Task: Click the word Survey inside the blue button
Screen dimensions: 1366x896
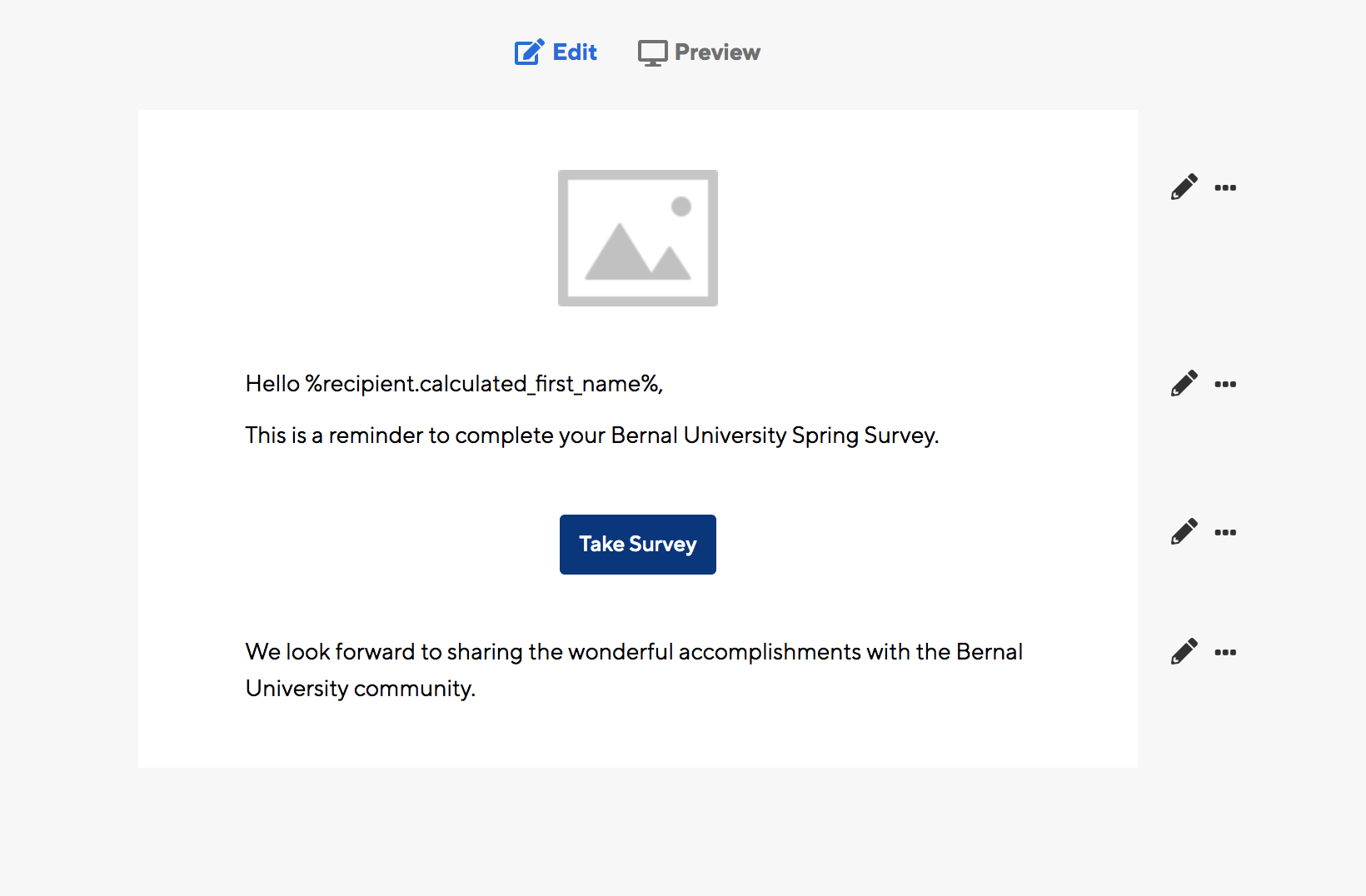Action: coord(663,545)
